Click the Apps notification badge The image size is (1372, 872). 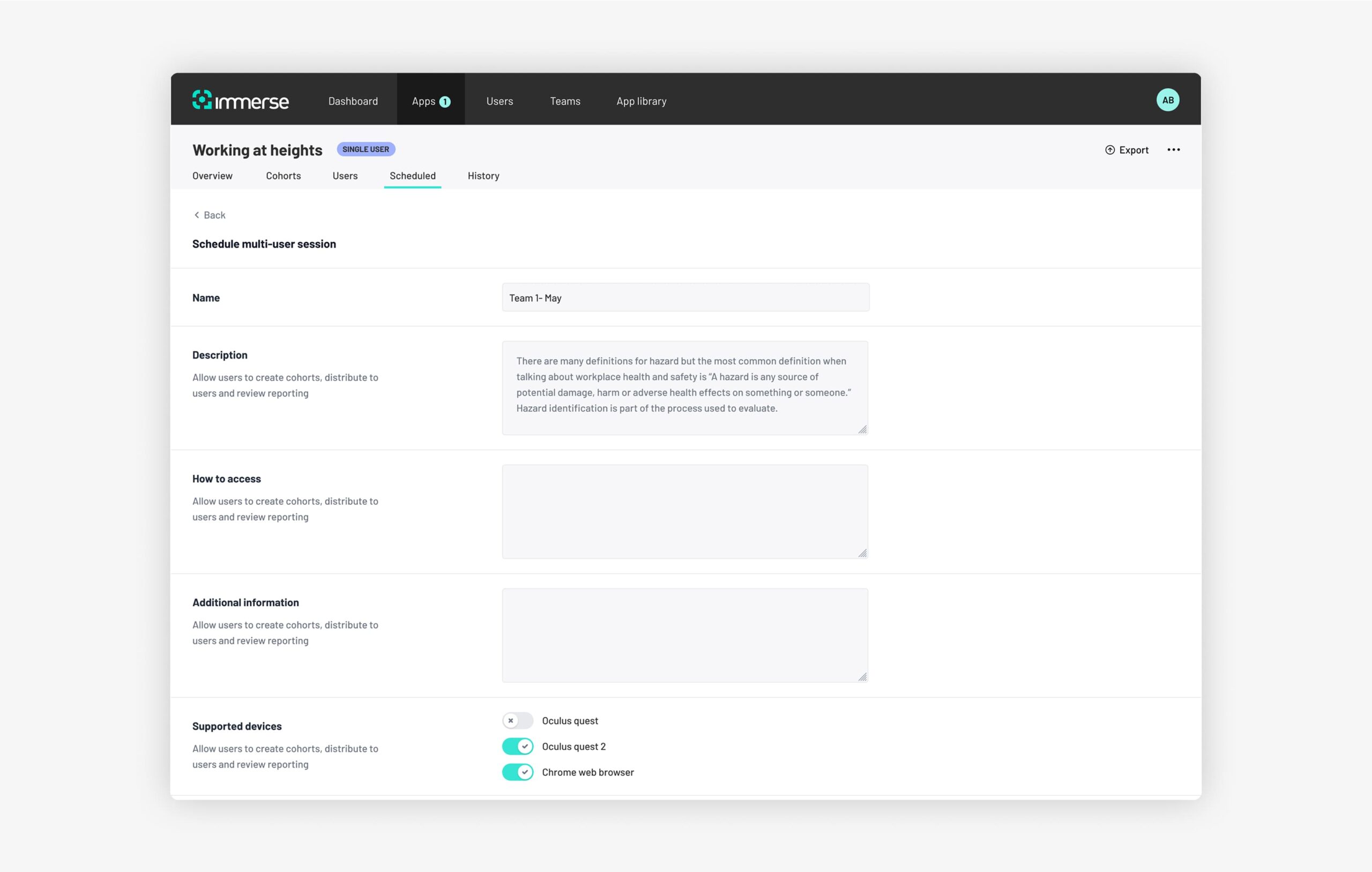(x=445, y=101)
